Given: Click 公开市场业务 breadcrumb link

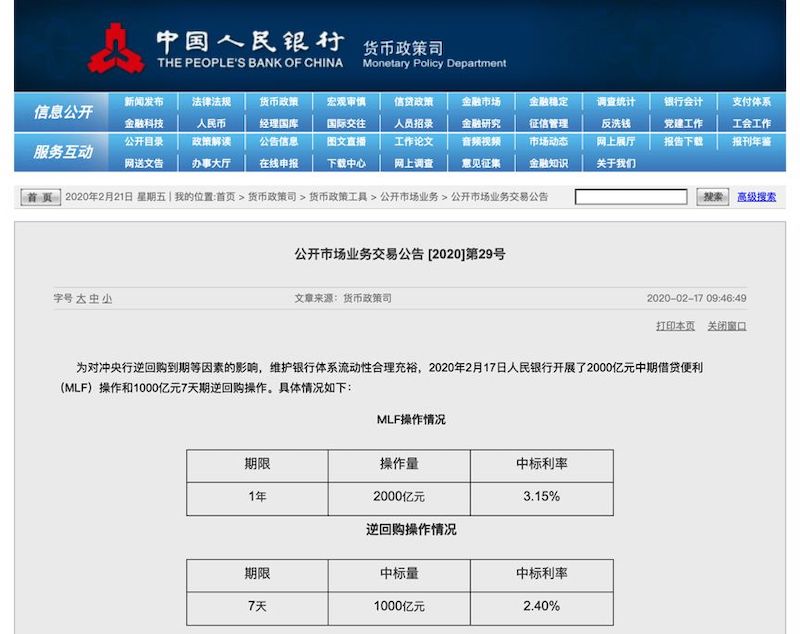Looking at the screenshot, I should (410, 198).
